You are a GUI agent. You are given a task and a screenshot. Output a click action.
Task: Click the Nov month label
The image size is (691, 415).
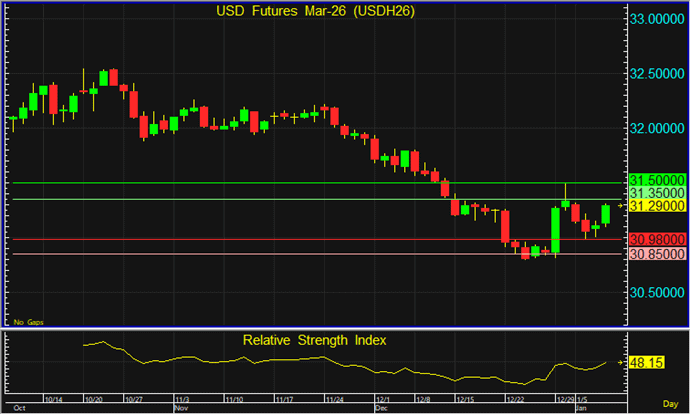tap(182, 408)
